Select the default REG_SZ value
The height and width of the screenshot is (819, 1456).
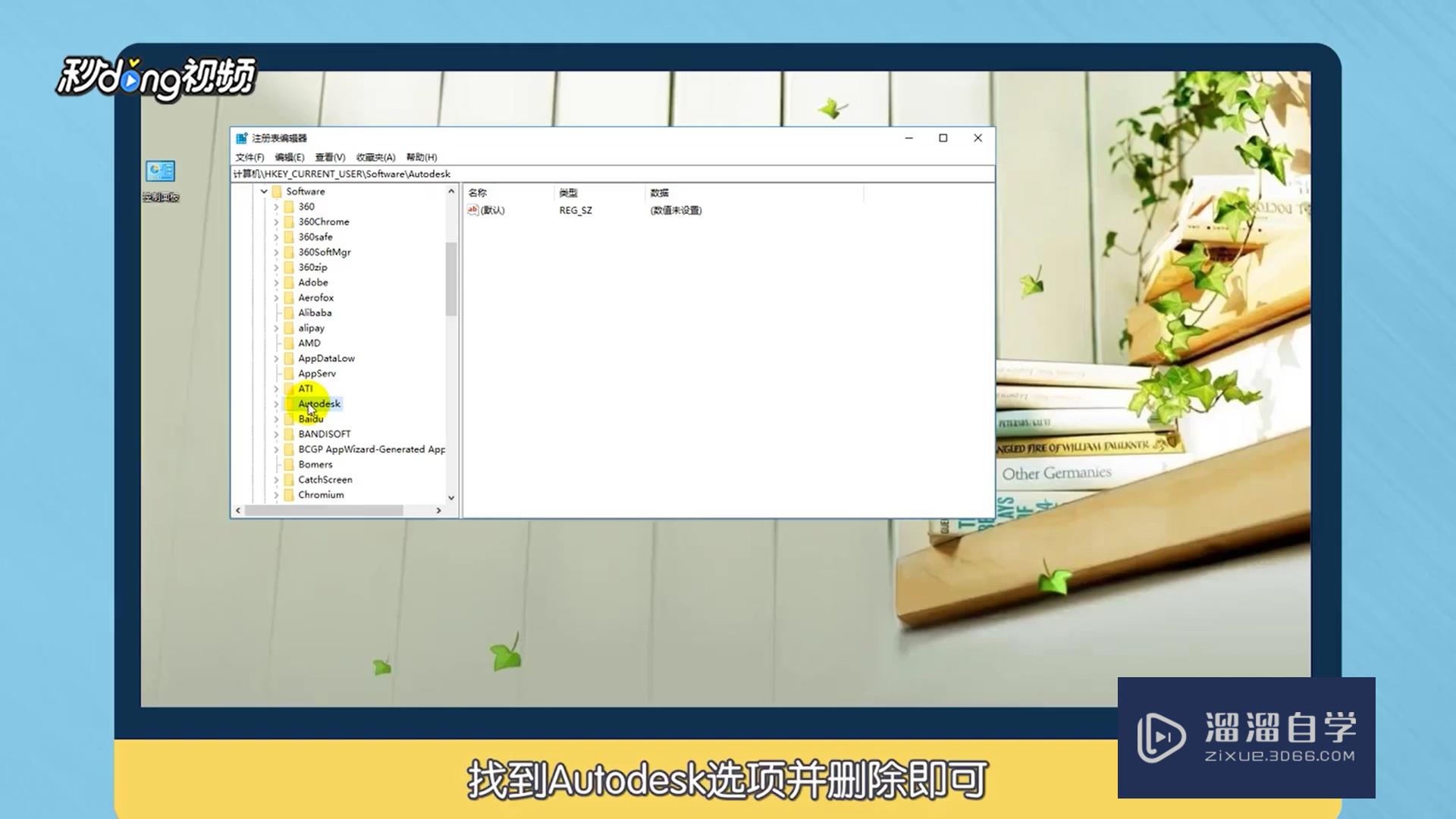(491, 210)
